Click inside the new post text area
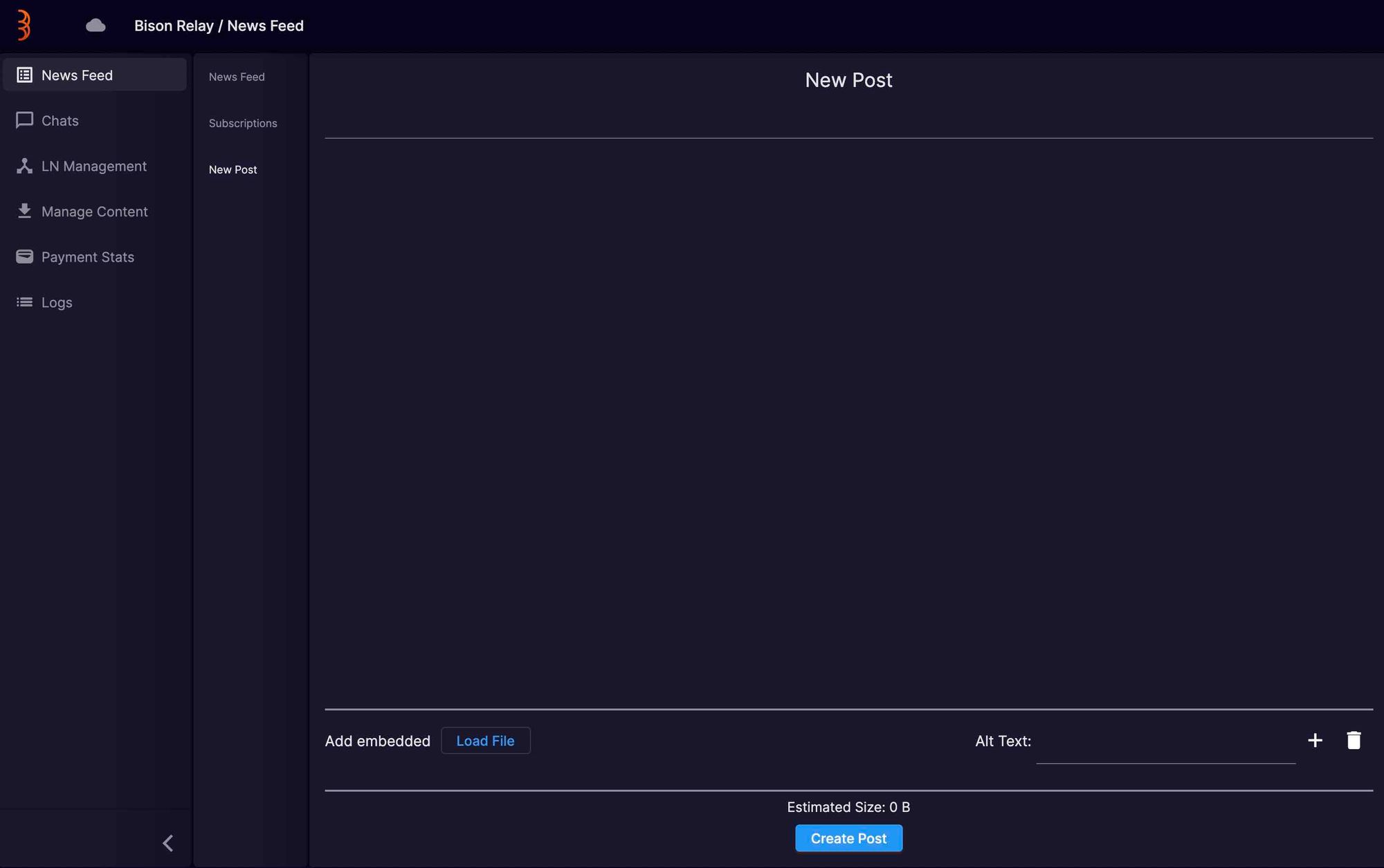The image size is (1384, 868). pos(848,423)
